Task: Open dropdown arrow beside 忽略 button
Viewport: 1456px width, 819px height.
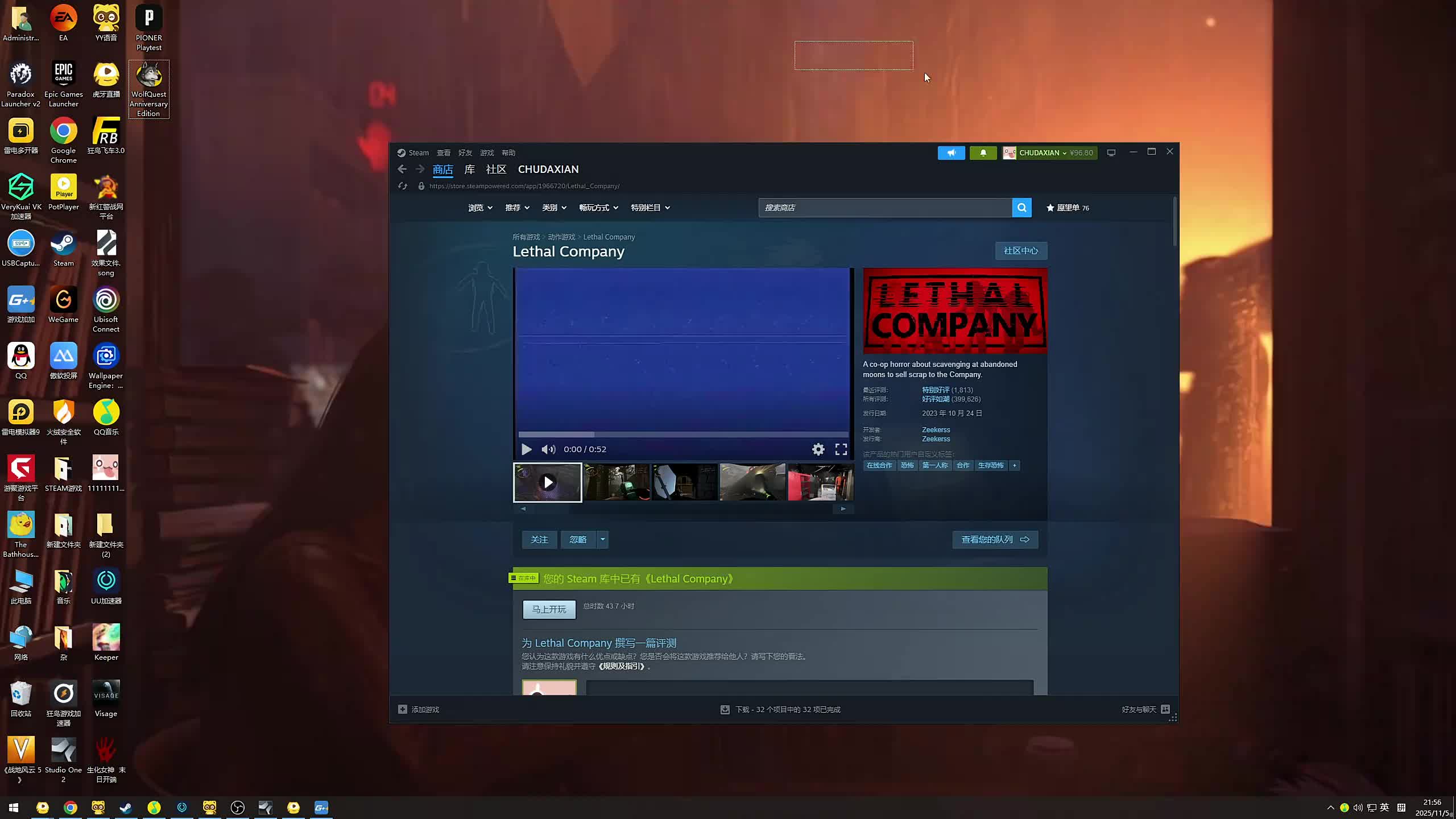Action: (602, 539)
